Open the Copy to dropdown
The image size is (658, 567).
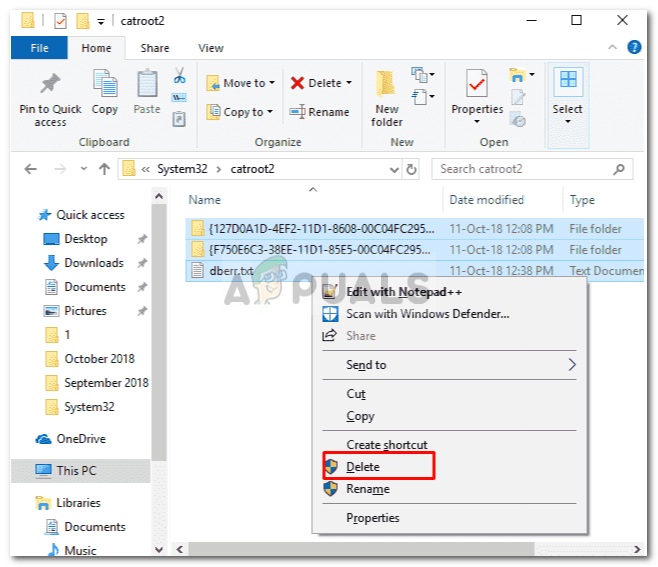click(239, 112)
